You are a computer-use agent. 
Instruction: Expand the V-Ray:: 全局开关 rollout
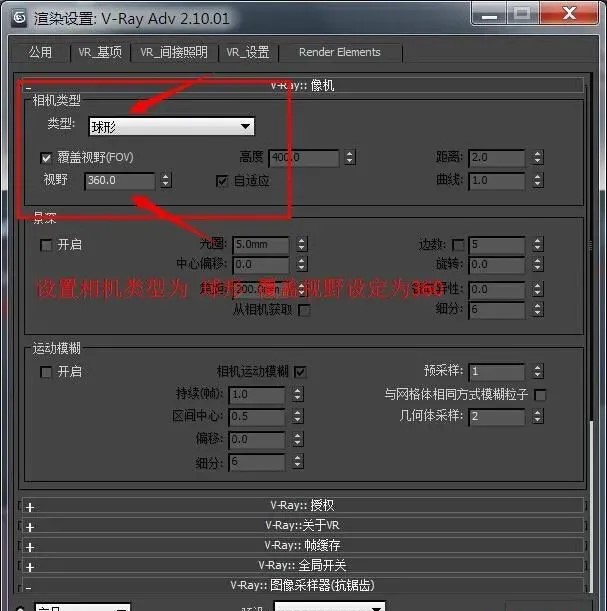[303, 565]
